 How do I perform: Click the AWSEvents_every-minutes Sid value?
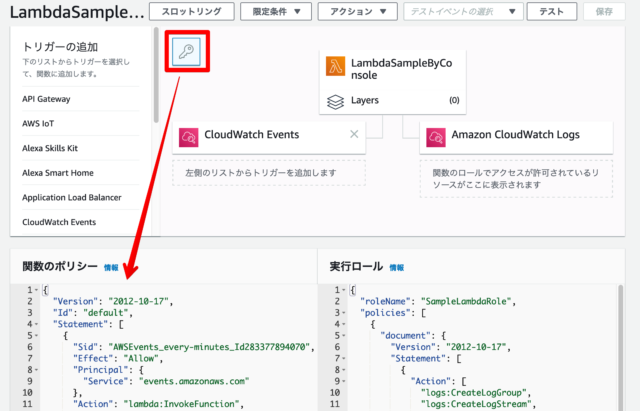click(209, 347)
